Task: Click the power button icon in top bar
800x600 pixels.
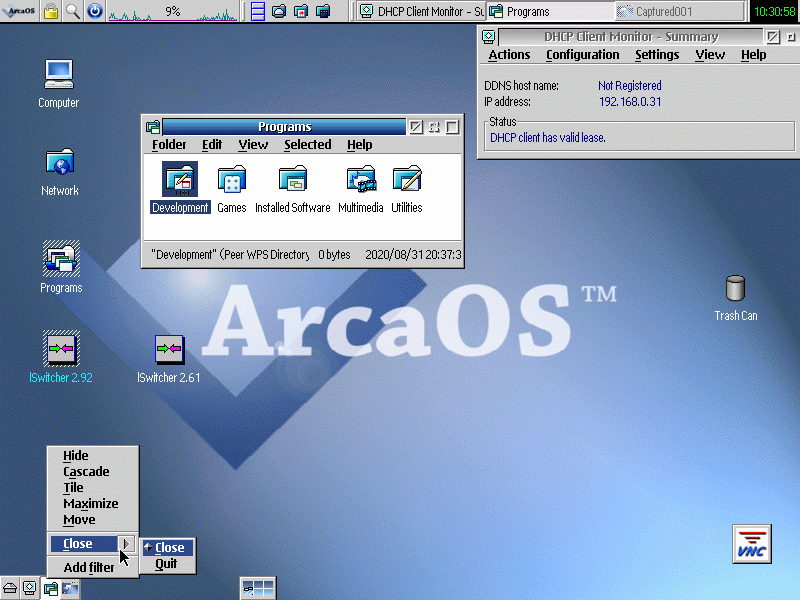Action: tap(94, 12)
